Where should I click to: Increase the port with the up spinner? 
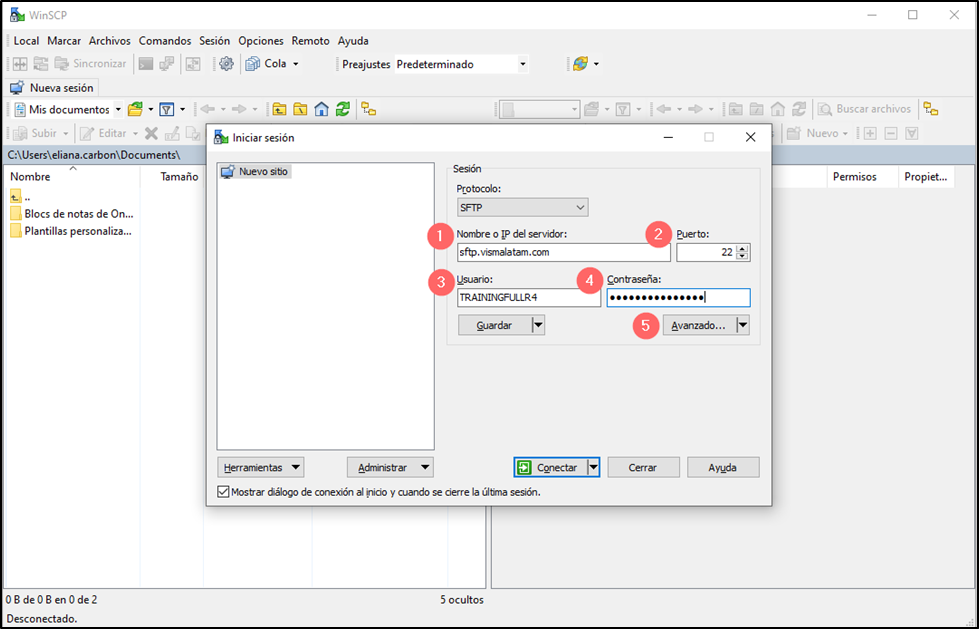[742, 249]
